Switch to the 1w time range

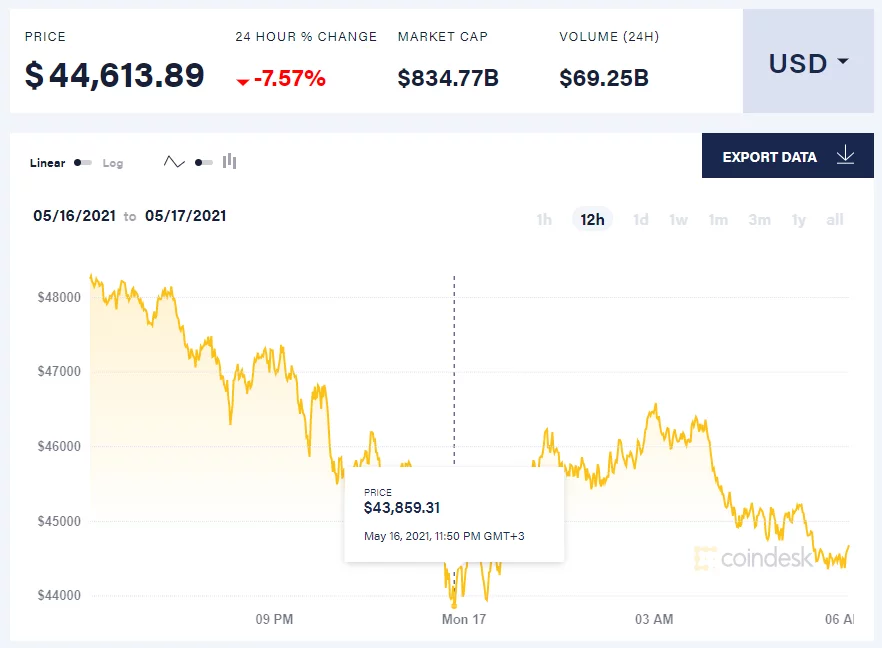(678, 220)
